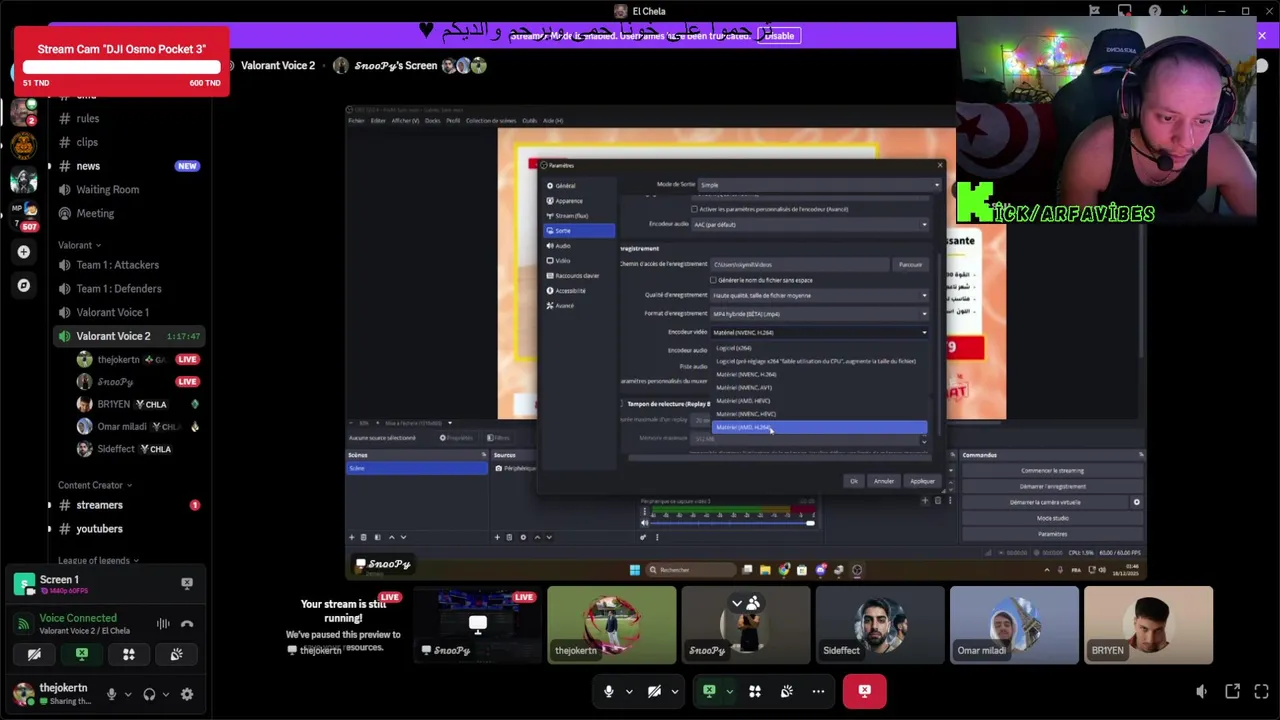The width and height of the screenshot is (1280, 720).
Task: Choose Matériel (AMD, HEVC) encoder option
Action: coord(819,401)
